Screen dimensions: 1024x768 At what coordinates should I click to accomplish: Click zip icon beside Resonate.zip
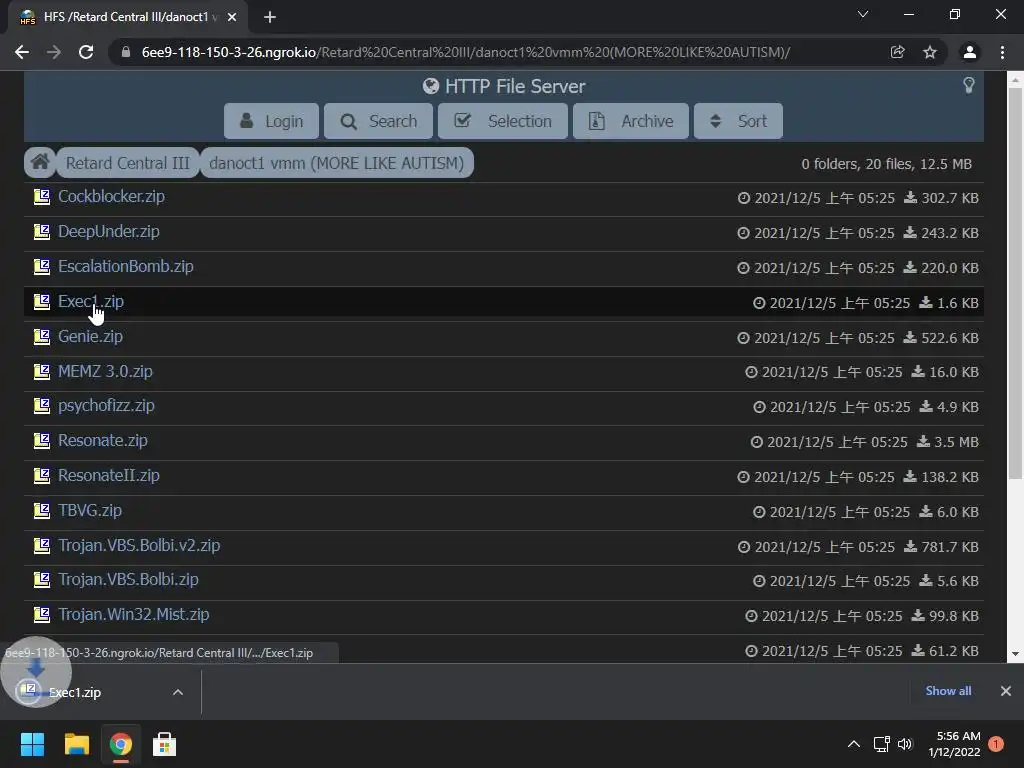click(42, 441)
